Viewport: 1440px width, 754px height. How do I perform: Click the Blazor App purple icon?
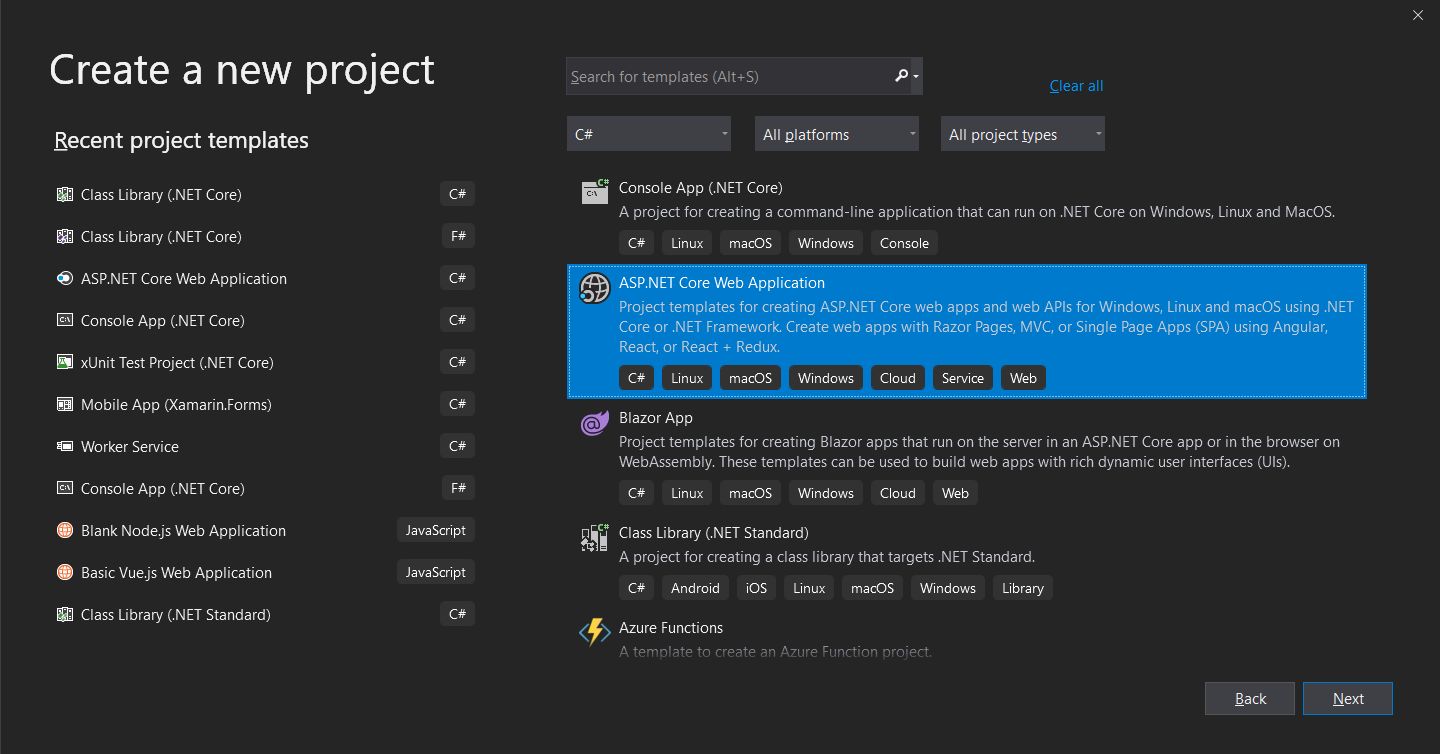pyautogui.click(x=595, y=423)
